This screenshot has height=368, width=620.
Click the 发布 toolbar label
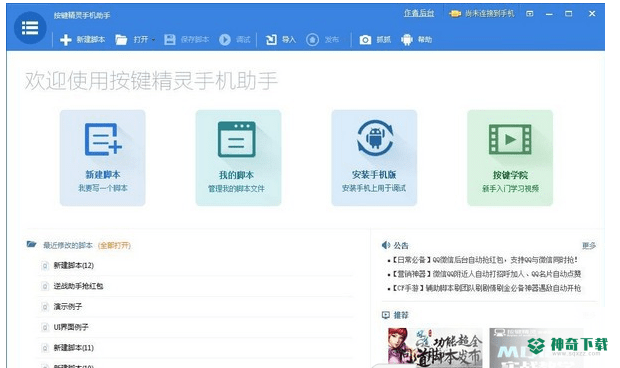click(x=332, y=40)
